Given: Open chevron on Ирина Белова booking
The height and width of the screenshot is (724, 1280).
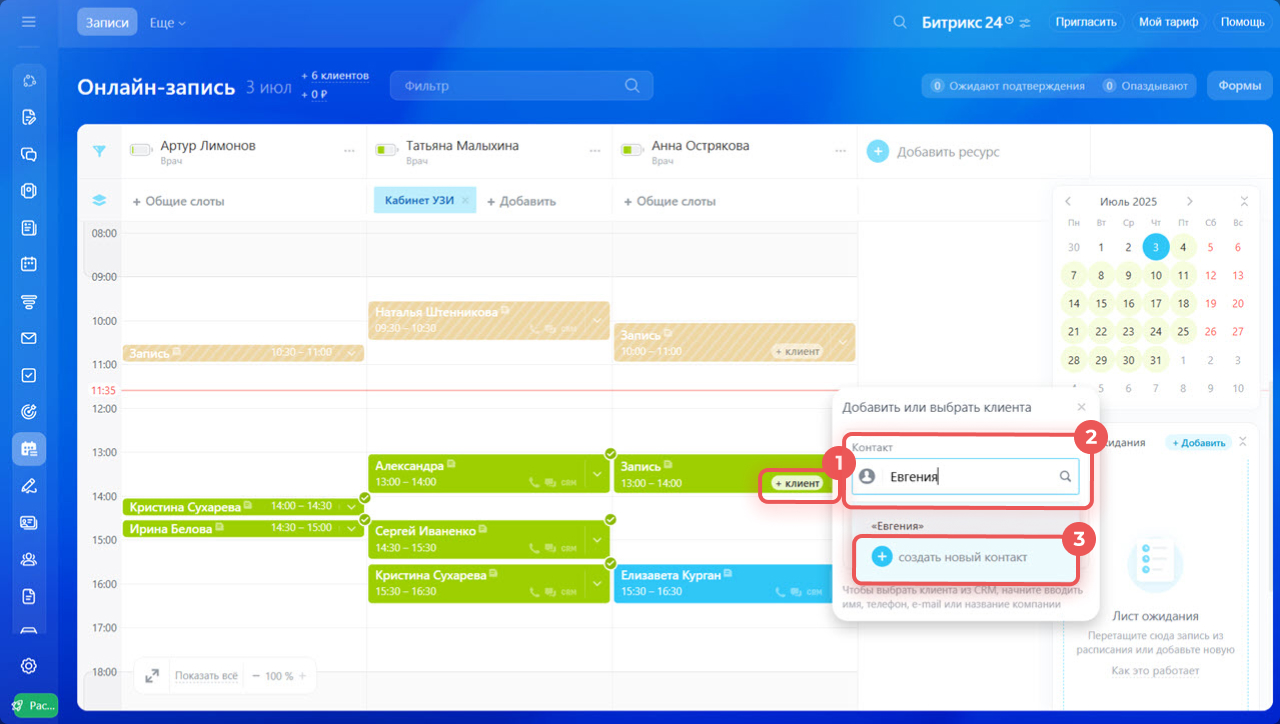Looking at the screenshot, I should [x=351, y=528].
